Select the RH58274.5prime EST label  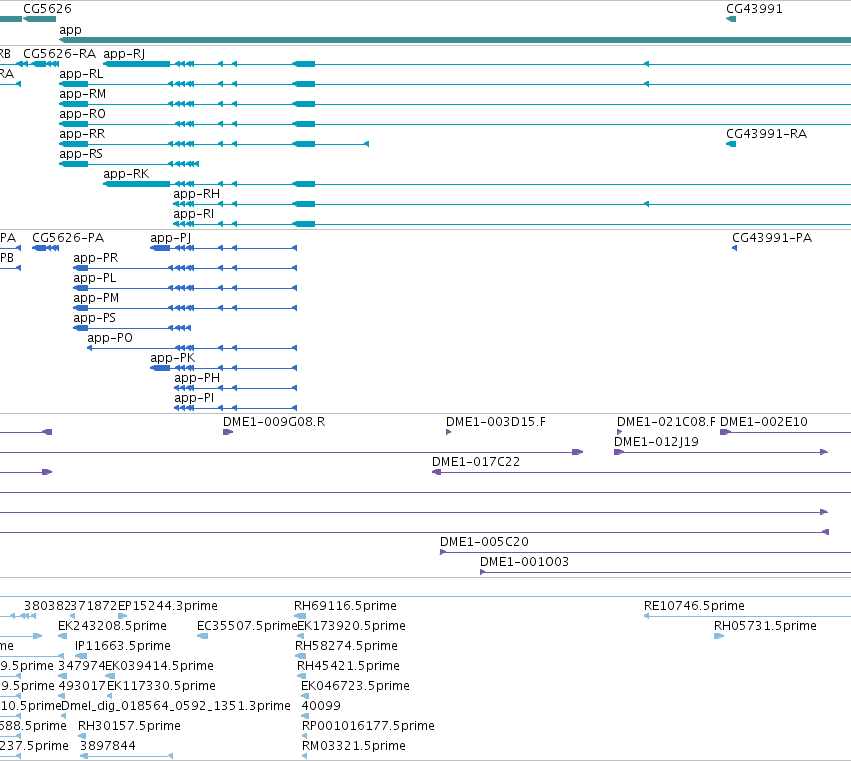point(346,646)
